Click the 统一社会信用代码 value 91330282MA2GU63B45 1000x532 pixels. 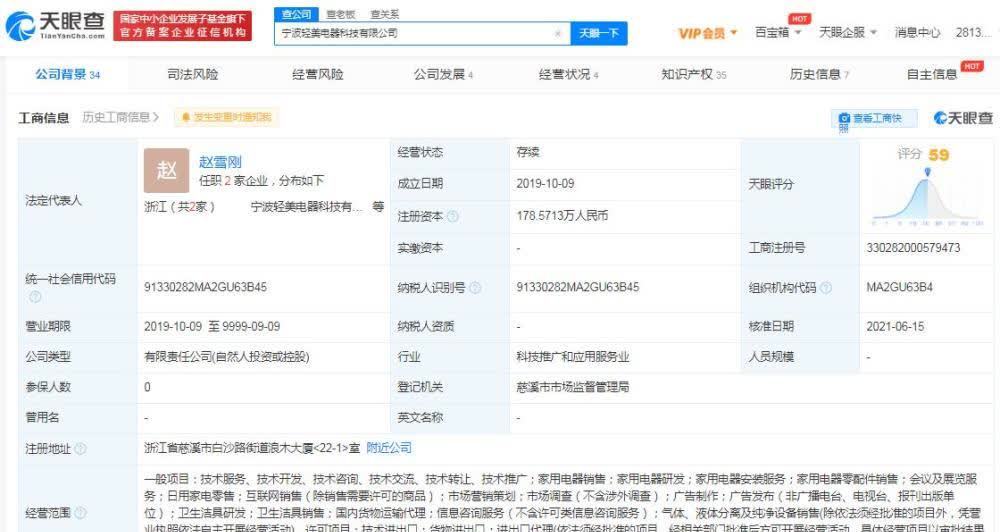pos(205,288)
